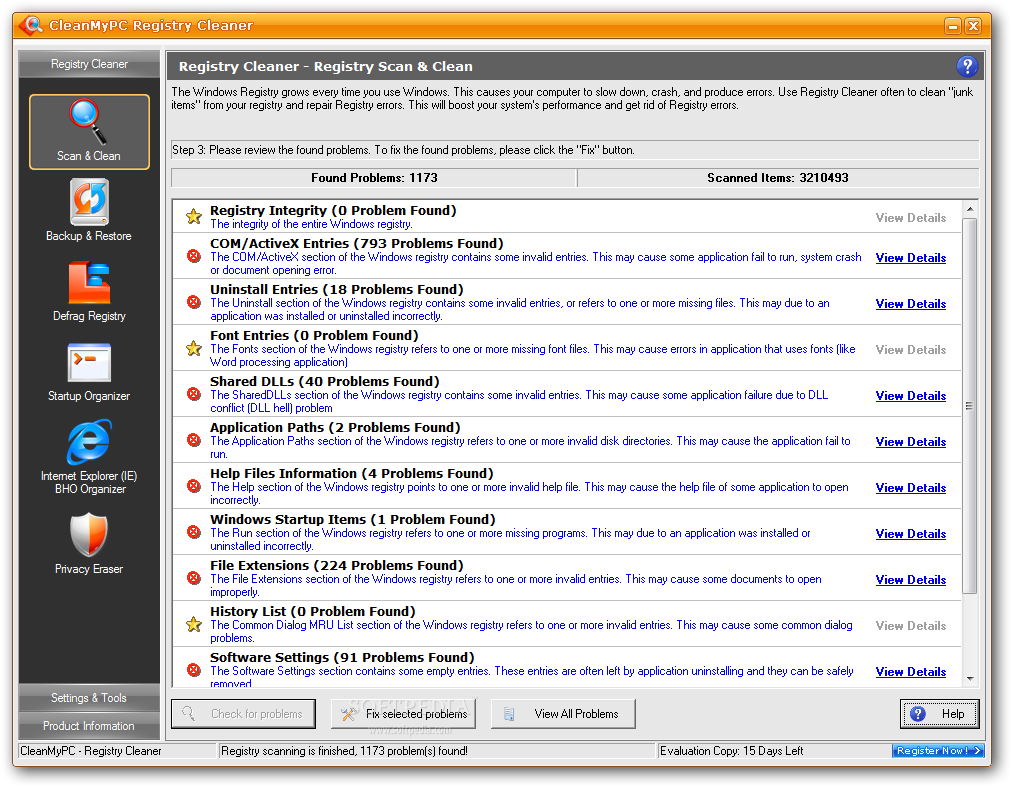Click Register Now in the status bar
The width and height of the screenshot is (1012, 787).
tap(938, 750)
